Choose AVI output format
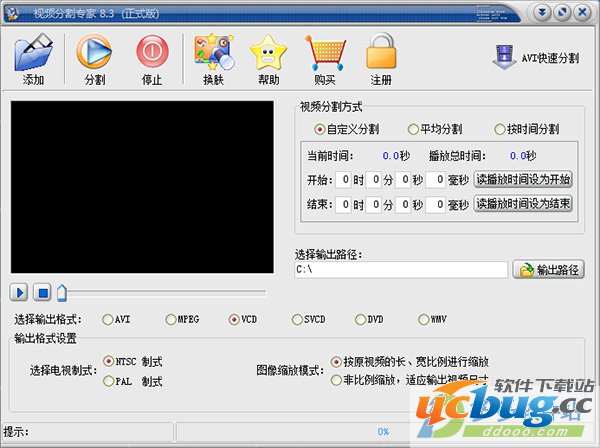The image size is (600, 448). point(116,319)
